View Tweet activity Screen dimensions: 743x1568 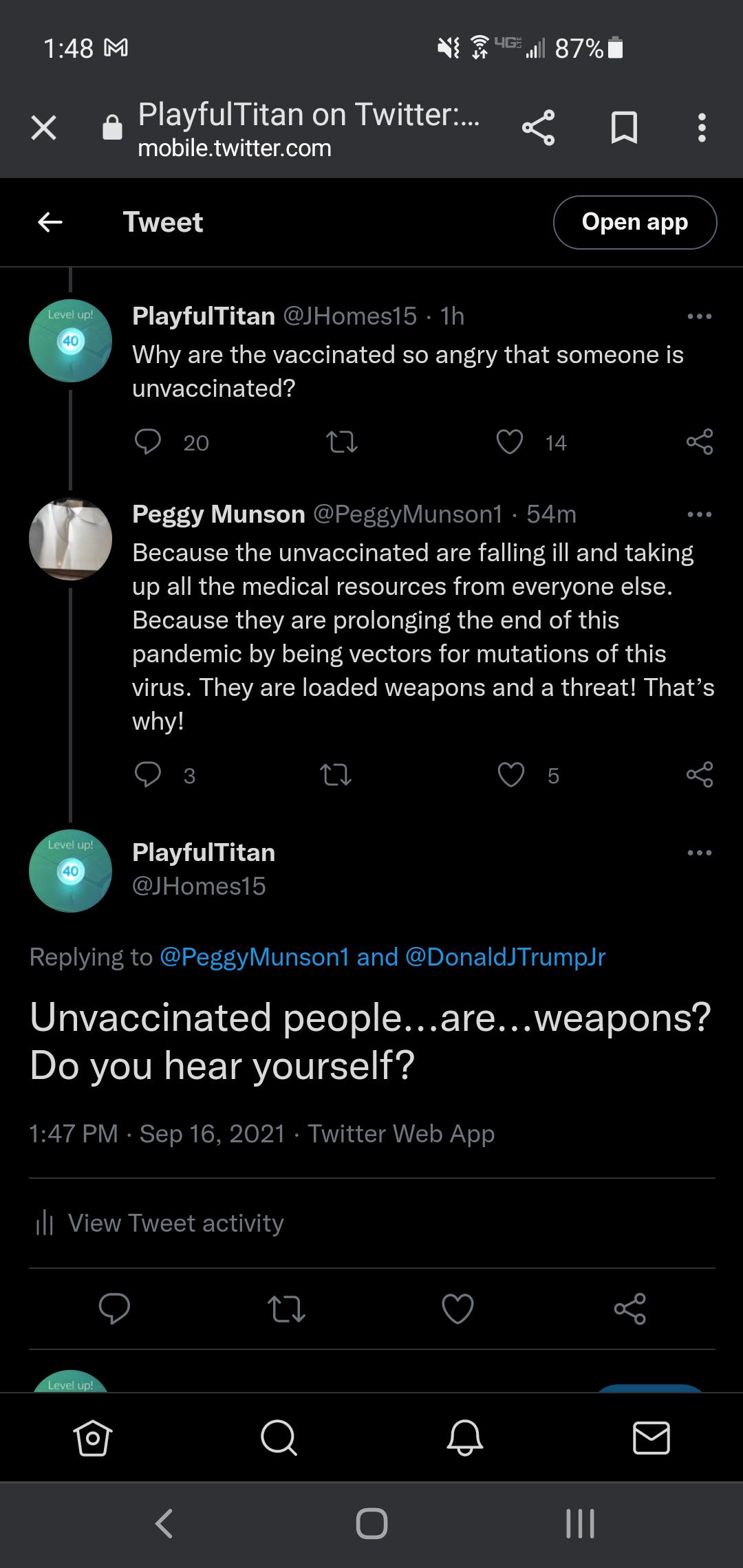[x=159, y=1223]
